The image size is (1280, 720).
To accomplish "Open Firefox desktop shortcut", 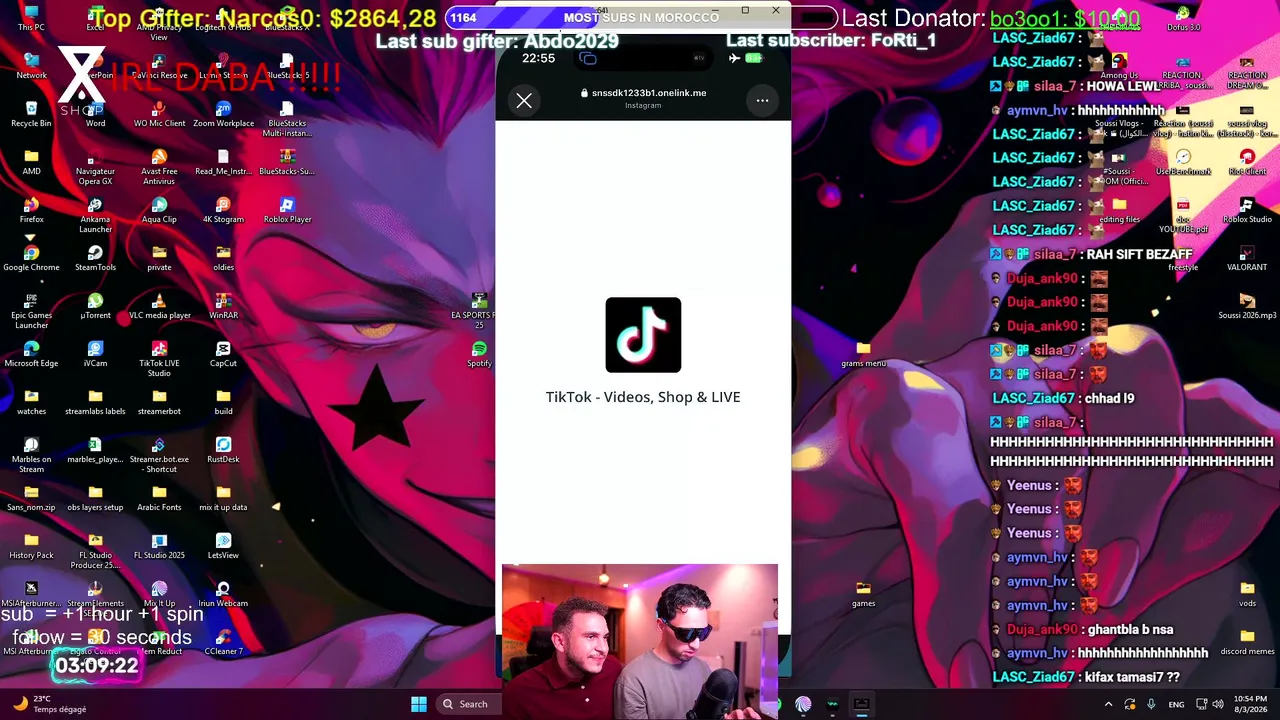I will point(31,209).
